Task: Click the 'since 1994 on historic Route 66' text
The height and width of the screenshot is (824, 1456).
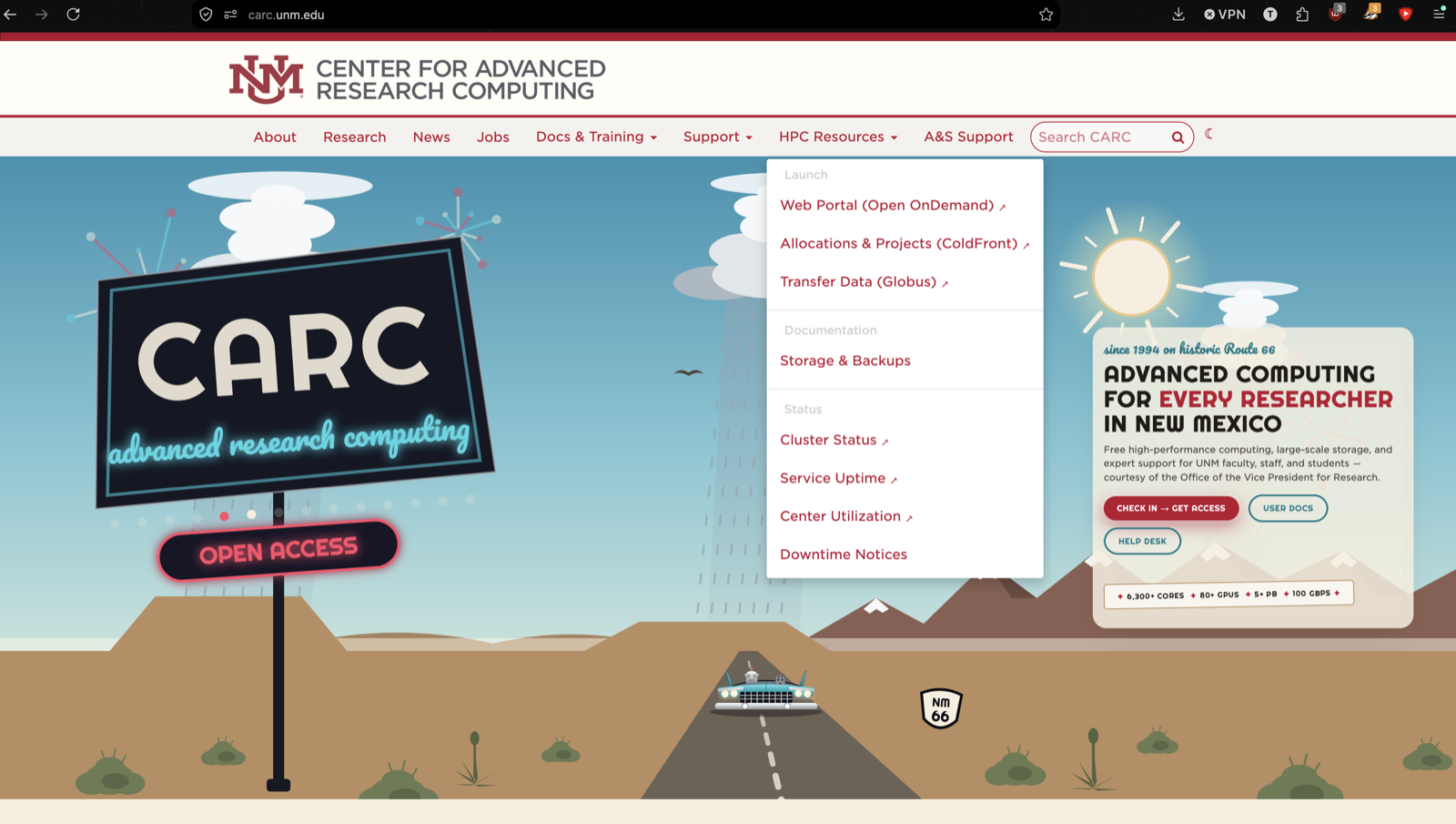Action: tap(1189, 350)
